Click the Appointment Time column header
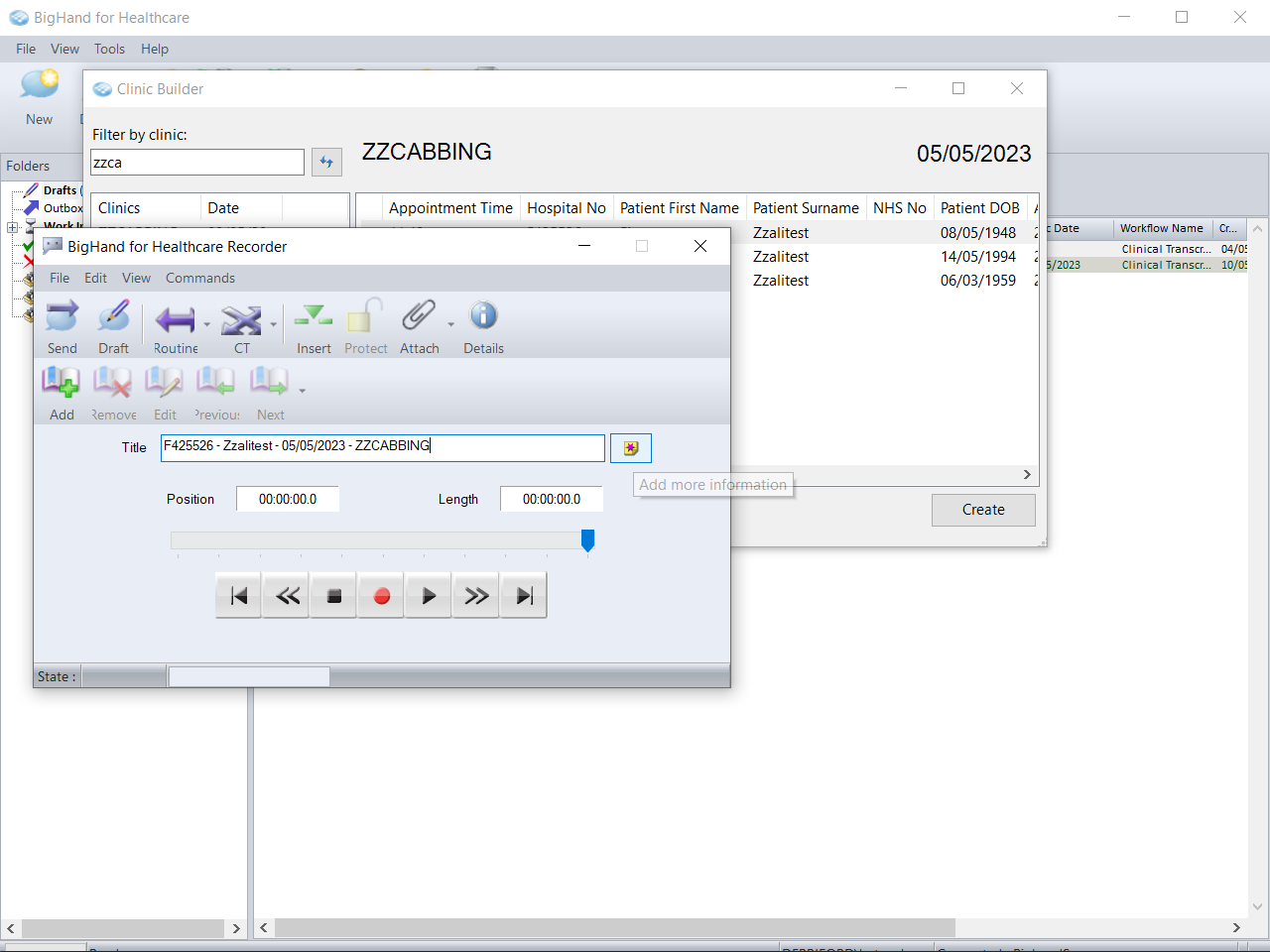This screenshot has height=952, width=1270. [x=450, y=207]
